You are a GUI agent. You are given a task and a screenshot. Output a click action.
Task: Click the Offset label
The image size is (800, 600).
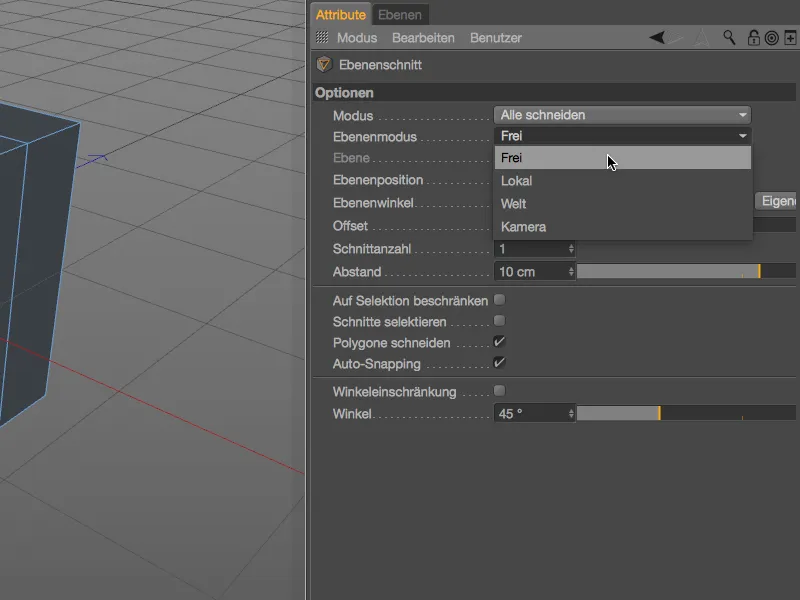coord(350,226)
